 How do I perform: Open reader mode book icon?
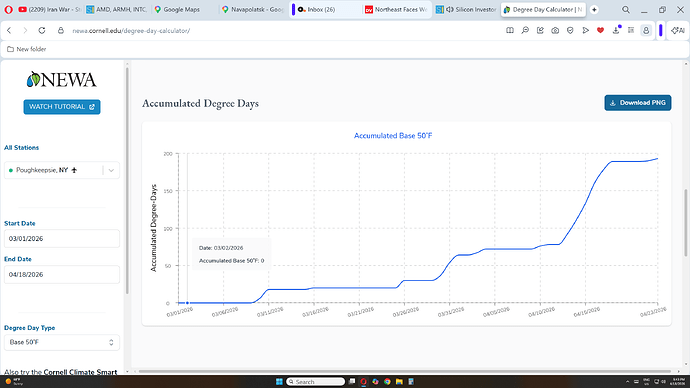pyautogui.click(x=510, y=30)
